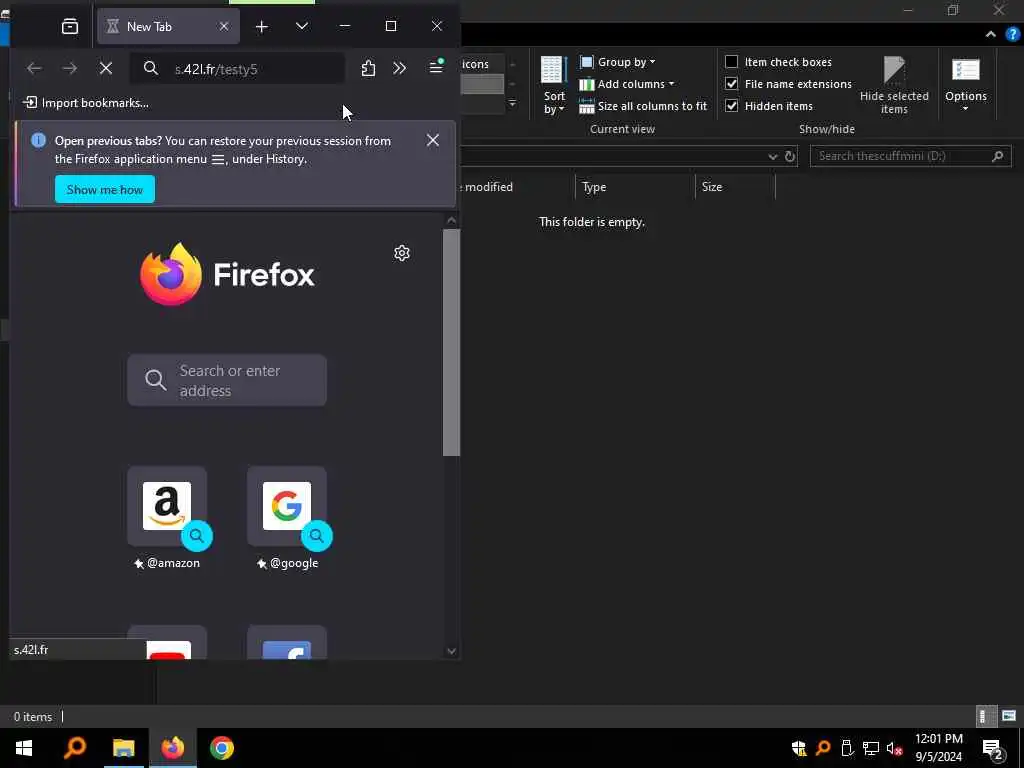
Task: Click the search magnifier in address bar
Action: coord(151,68)
